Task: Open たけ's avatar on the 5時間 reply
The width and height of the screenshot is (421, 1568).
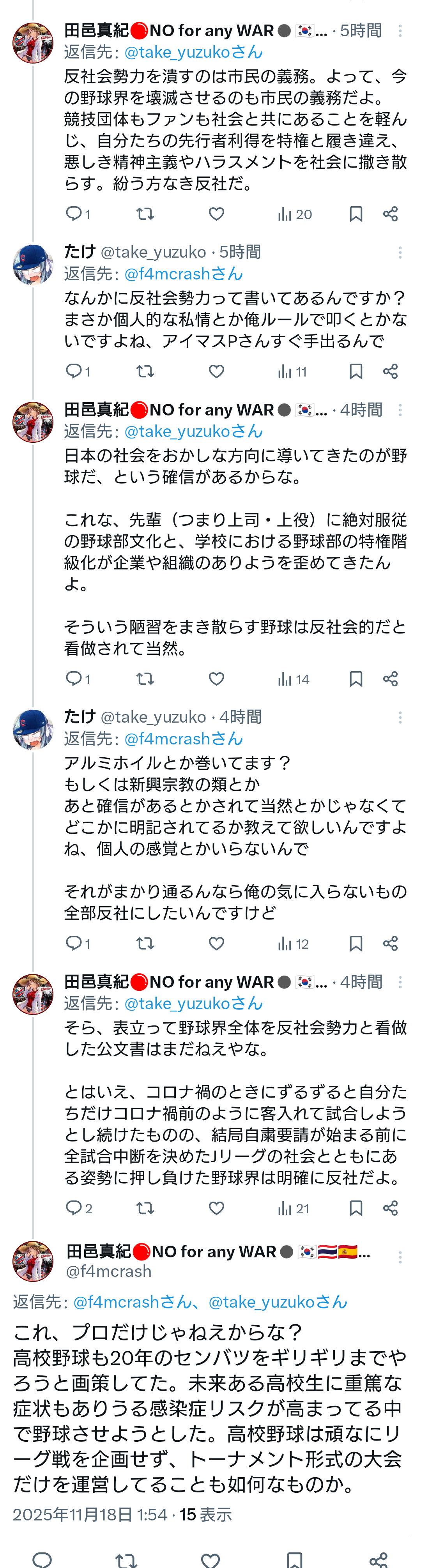Action: (33, 265)
